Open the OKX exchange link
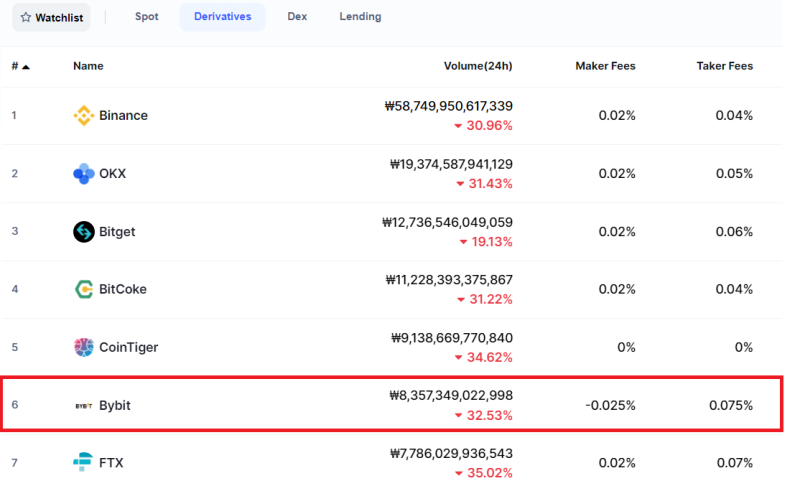This screenshot has height=491, width=800. point(112,174)
